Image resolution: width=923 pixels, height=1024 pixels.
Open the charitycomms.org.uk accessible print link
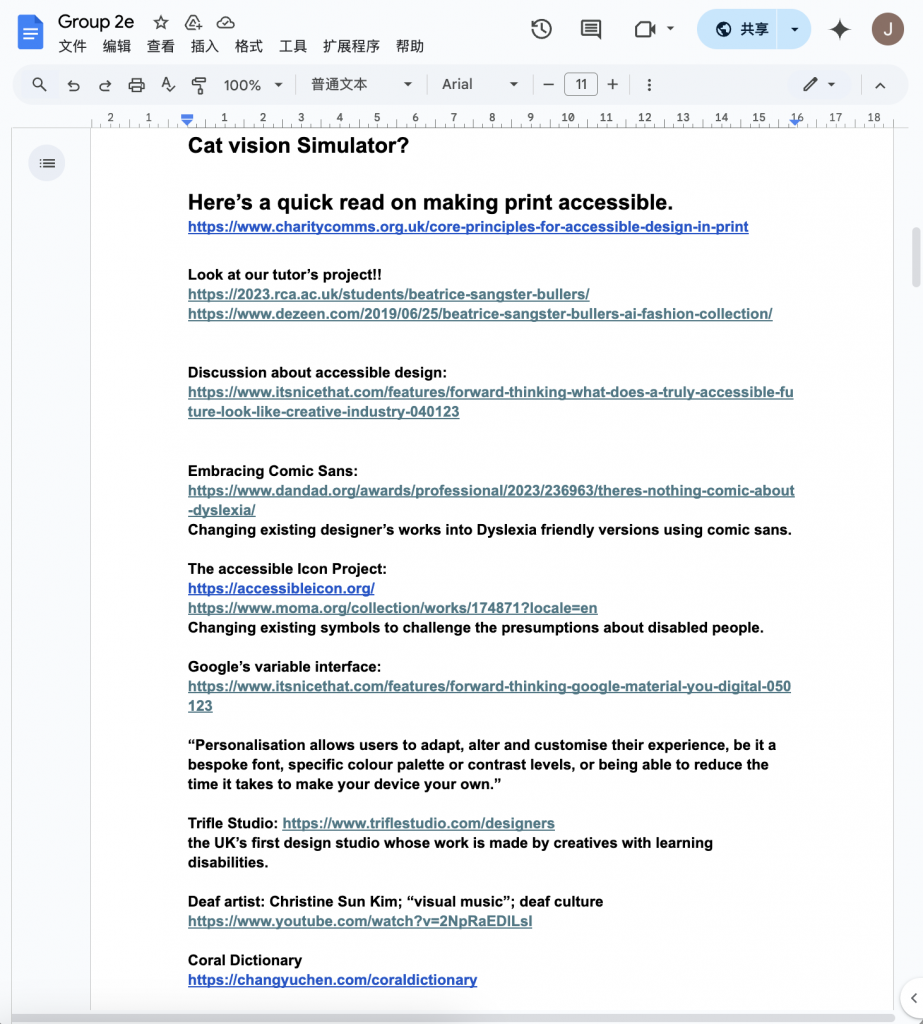tap(468, 227)
